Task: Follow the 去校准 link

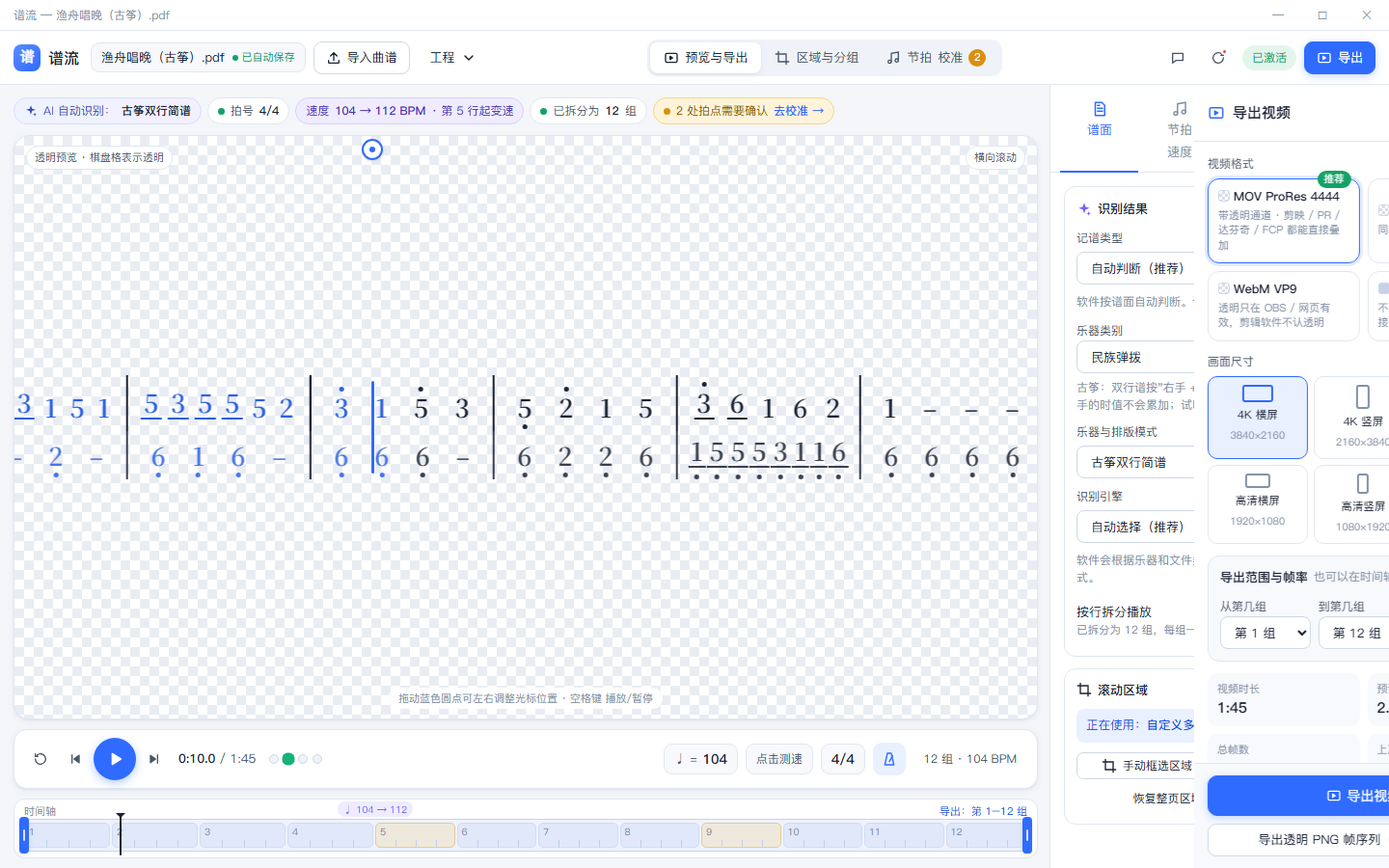Action: tap(799, 111)
